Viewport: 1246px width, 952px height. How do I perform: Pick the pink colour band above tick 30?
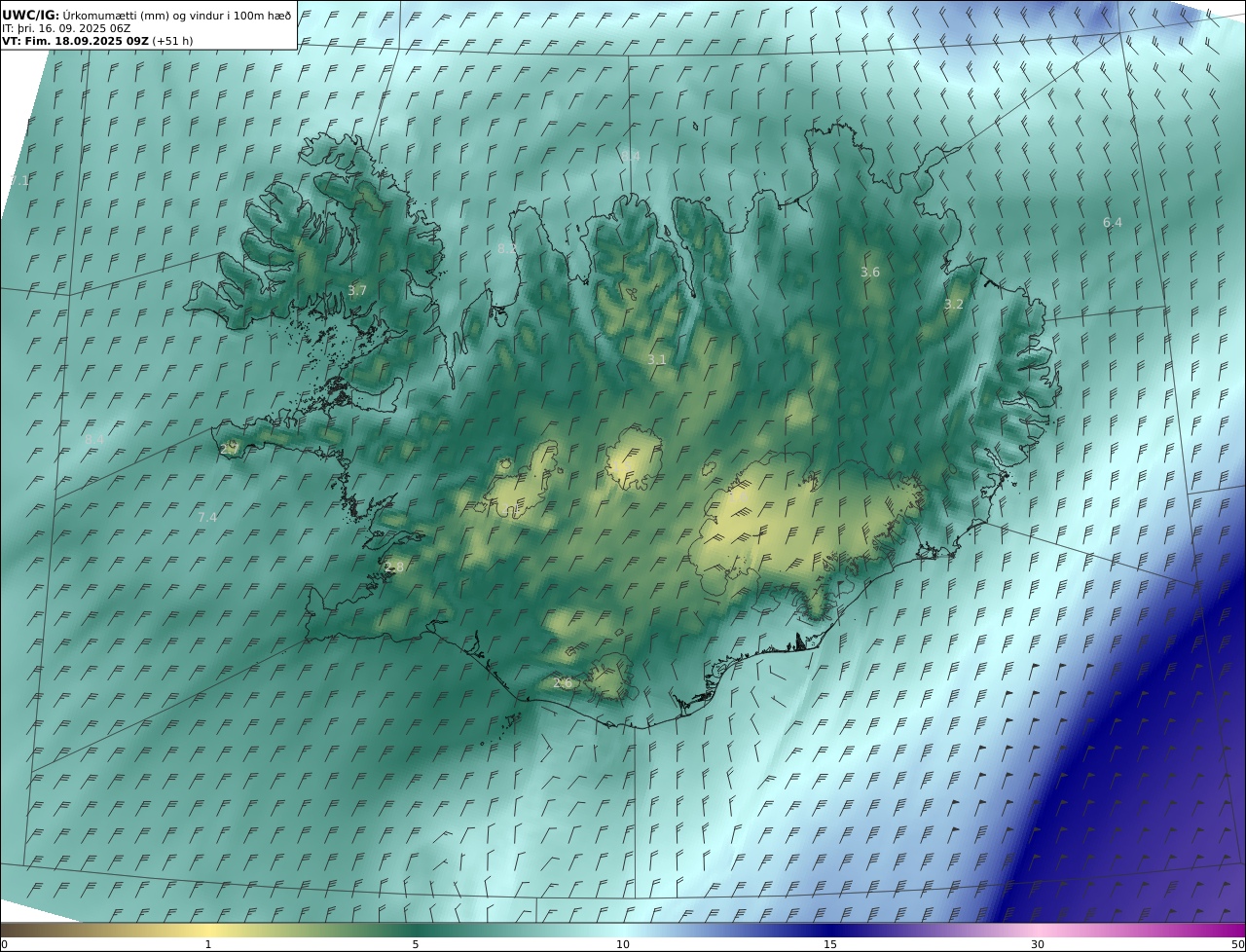(x=1038, y=930)
